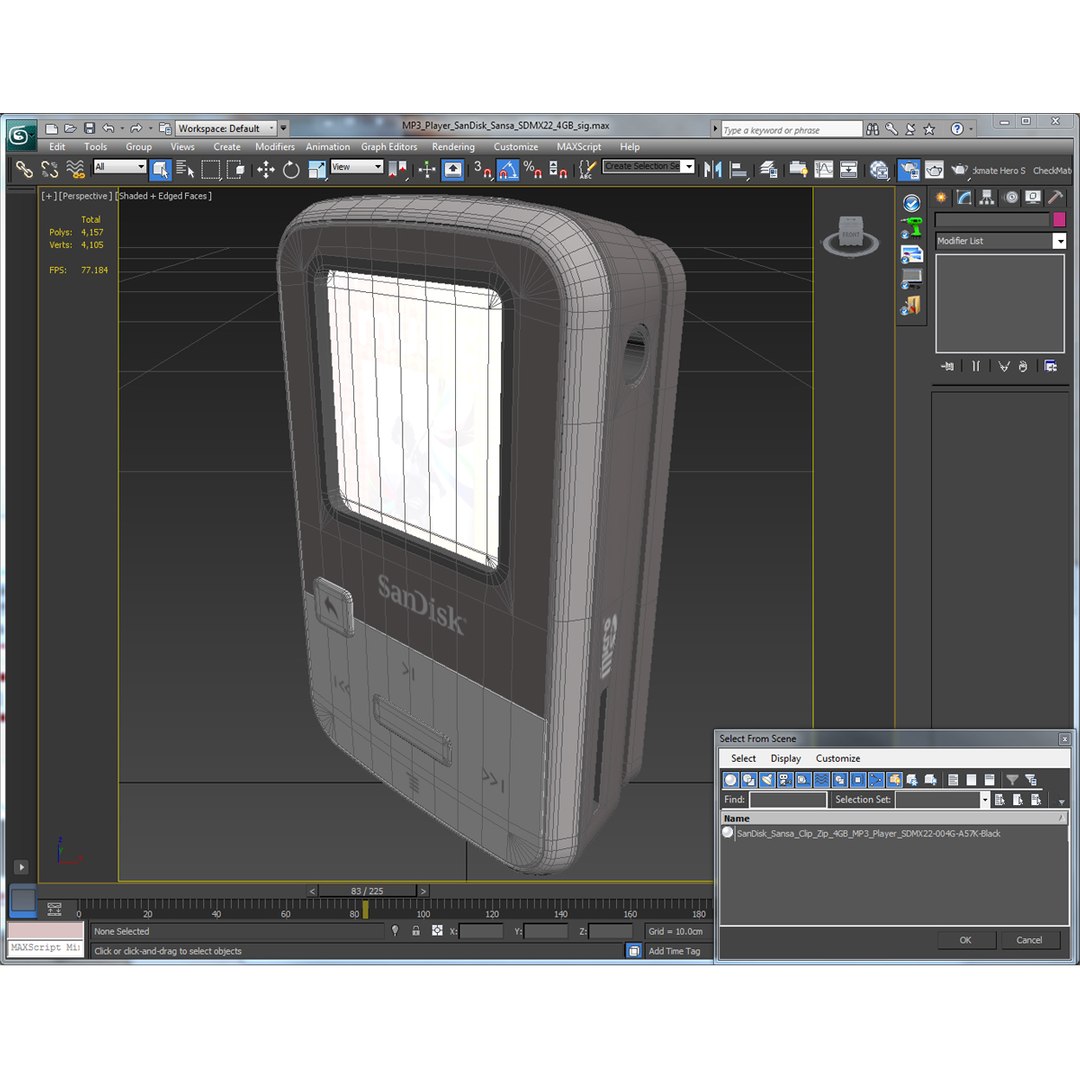1080x1080 pixels.
Task: Switch to the Display command panel
Action: pos(1033,198)
